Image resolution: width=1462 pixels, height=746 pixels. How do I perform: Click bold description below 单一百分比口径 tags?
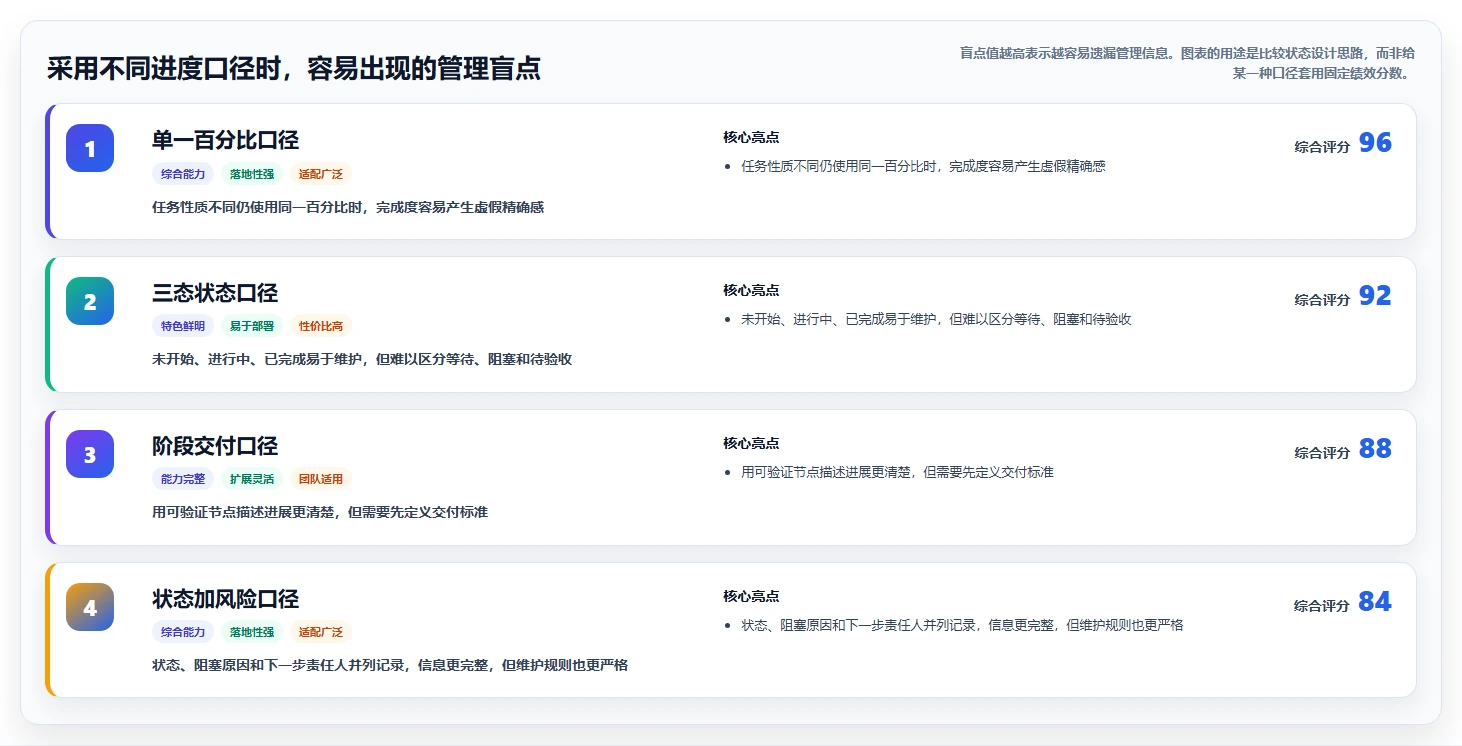[x=348, y=207]
